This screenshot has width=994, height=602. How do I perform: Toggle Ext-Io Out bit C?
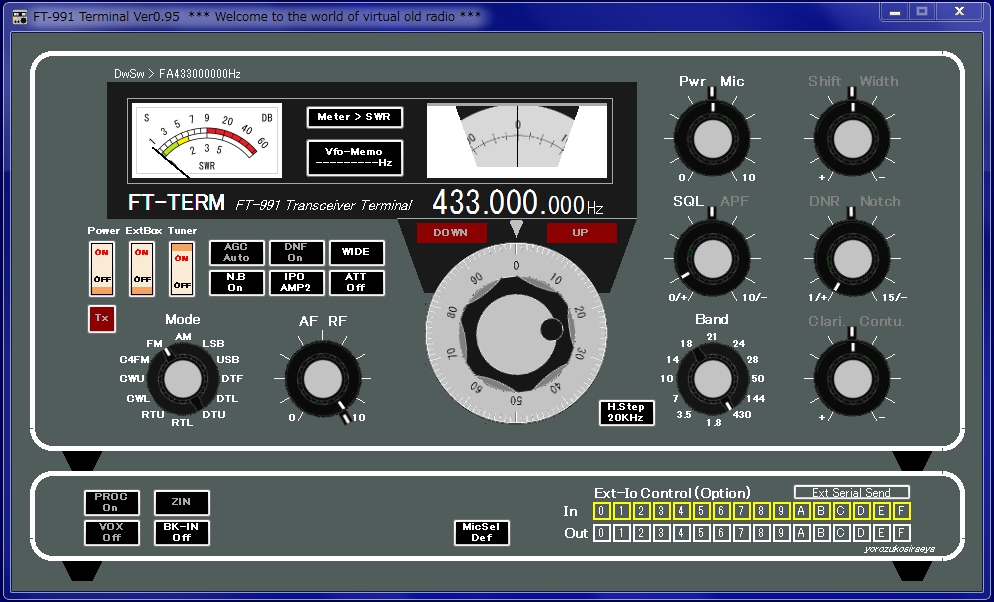(x=841, y=533)
